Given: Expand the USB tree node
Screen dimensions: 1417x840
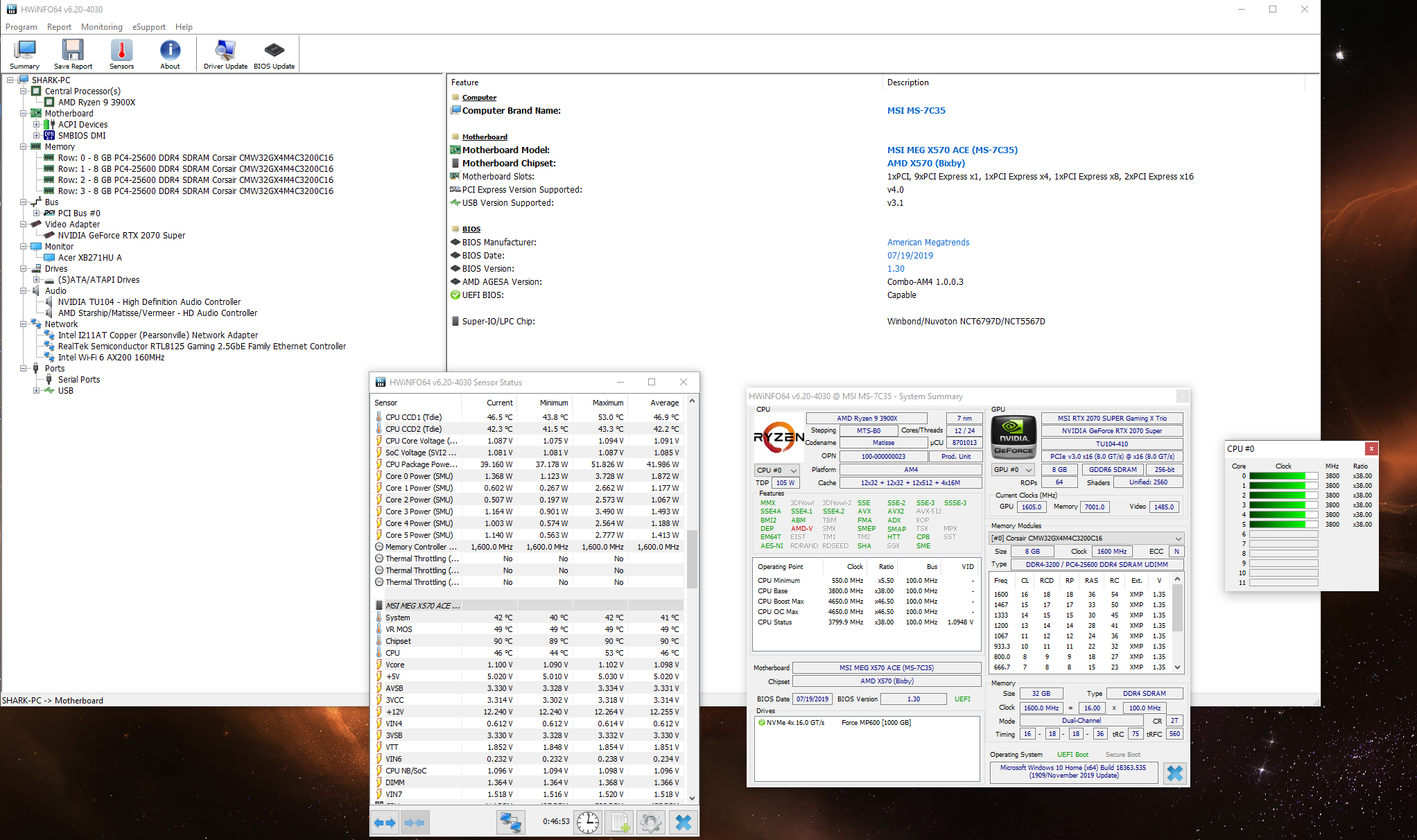Looking at the screenshot, I should coord(37,391).
